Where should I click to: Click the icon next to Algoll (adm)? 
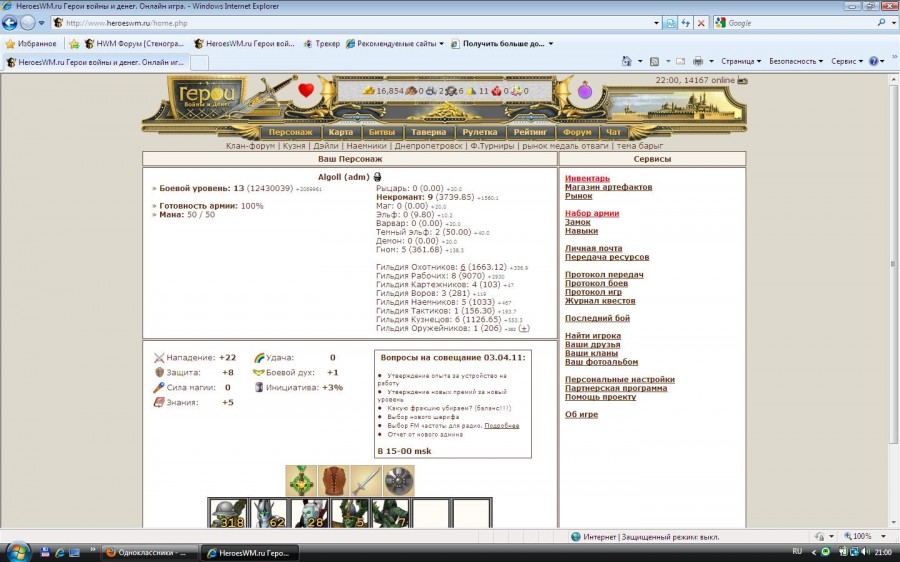377,177
